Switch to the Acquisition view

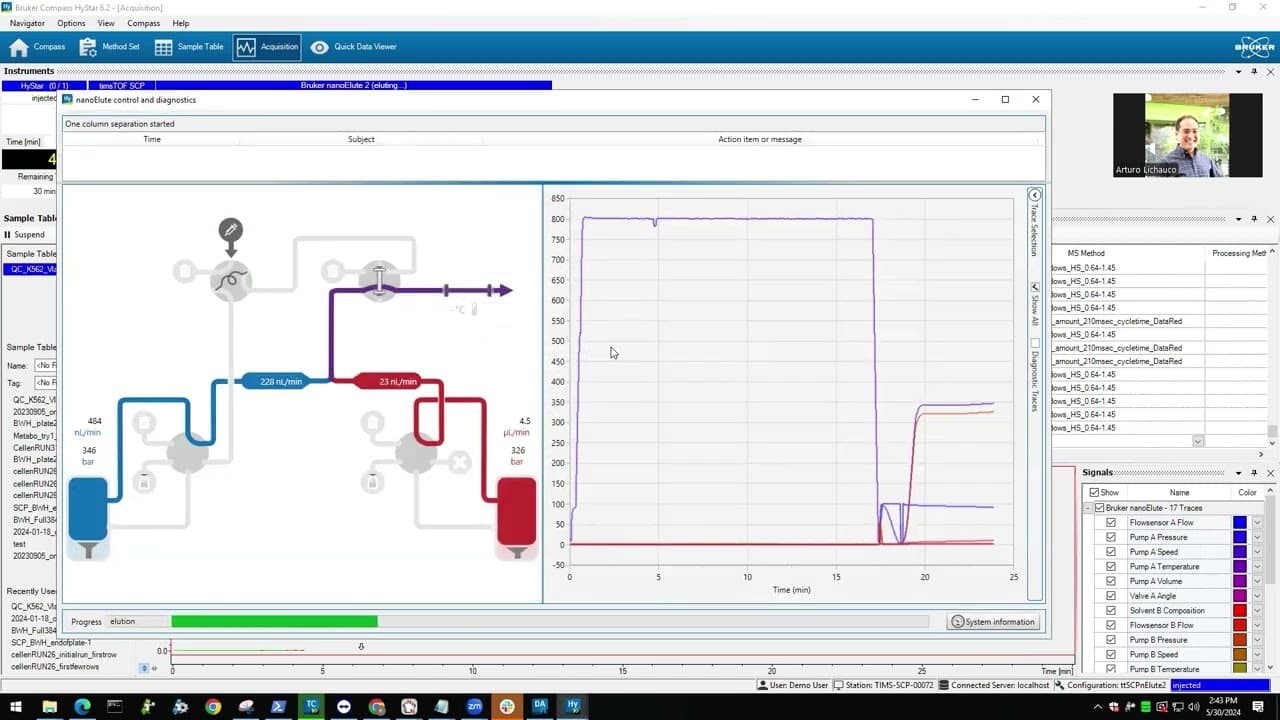point(267,47)
